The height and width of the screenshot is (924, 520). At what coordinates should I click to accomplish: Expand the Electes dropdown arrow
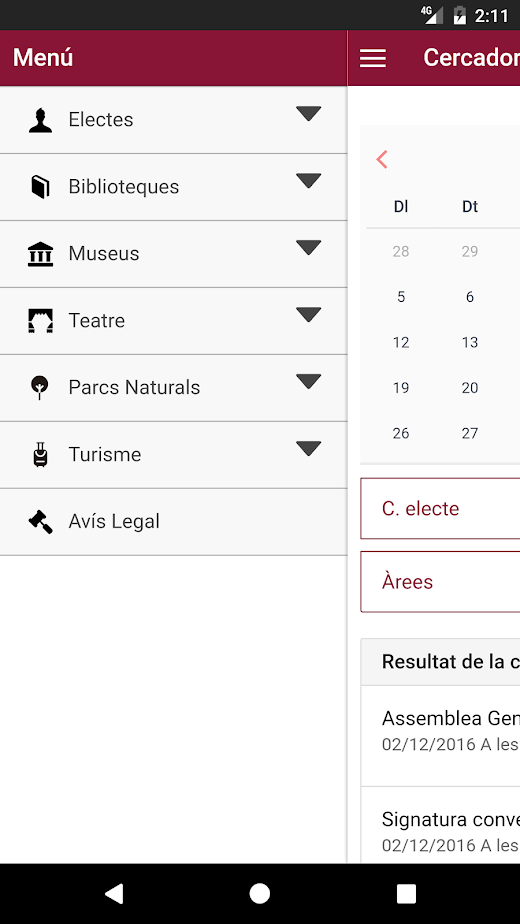coord(308,114)
